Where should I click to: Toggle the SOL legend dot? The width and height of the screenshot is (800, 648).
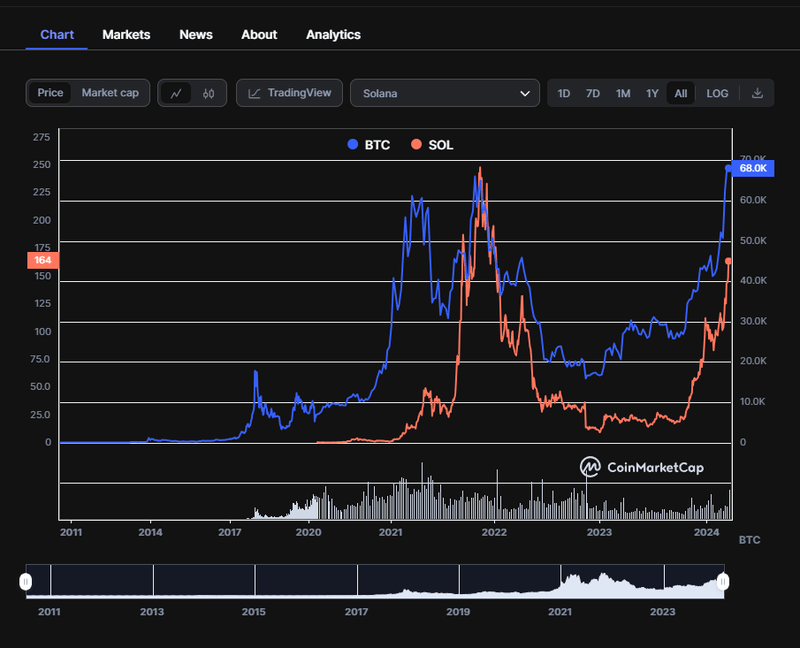coord(416,144)
